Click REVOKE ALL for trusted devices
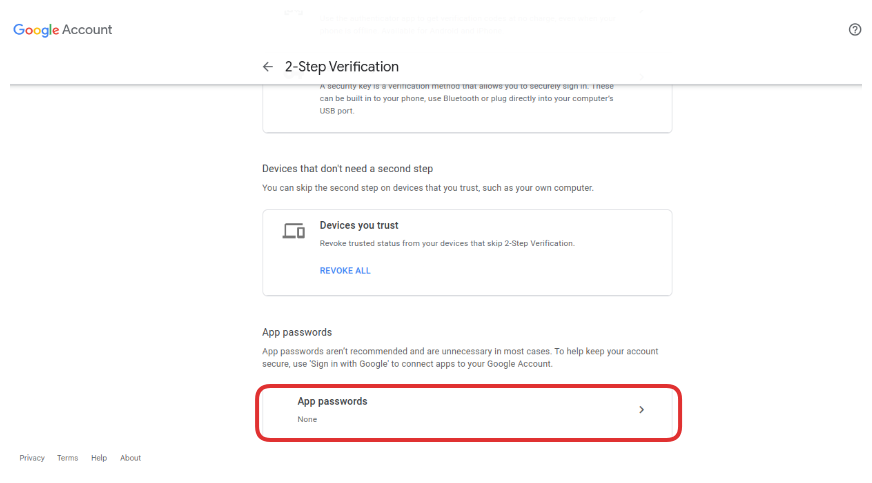This screenshot has height=483, width=872. (x=345, y=271)
